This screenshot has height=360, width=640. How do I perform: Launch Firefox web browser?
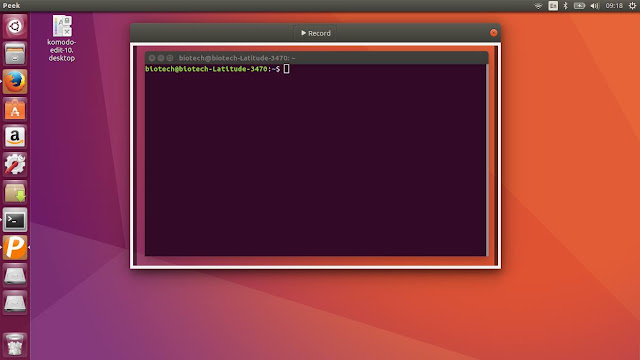tap(15, 82)
